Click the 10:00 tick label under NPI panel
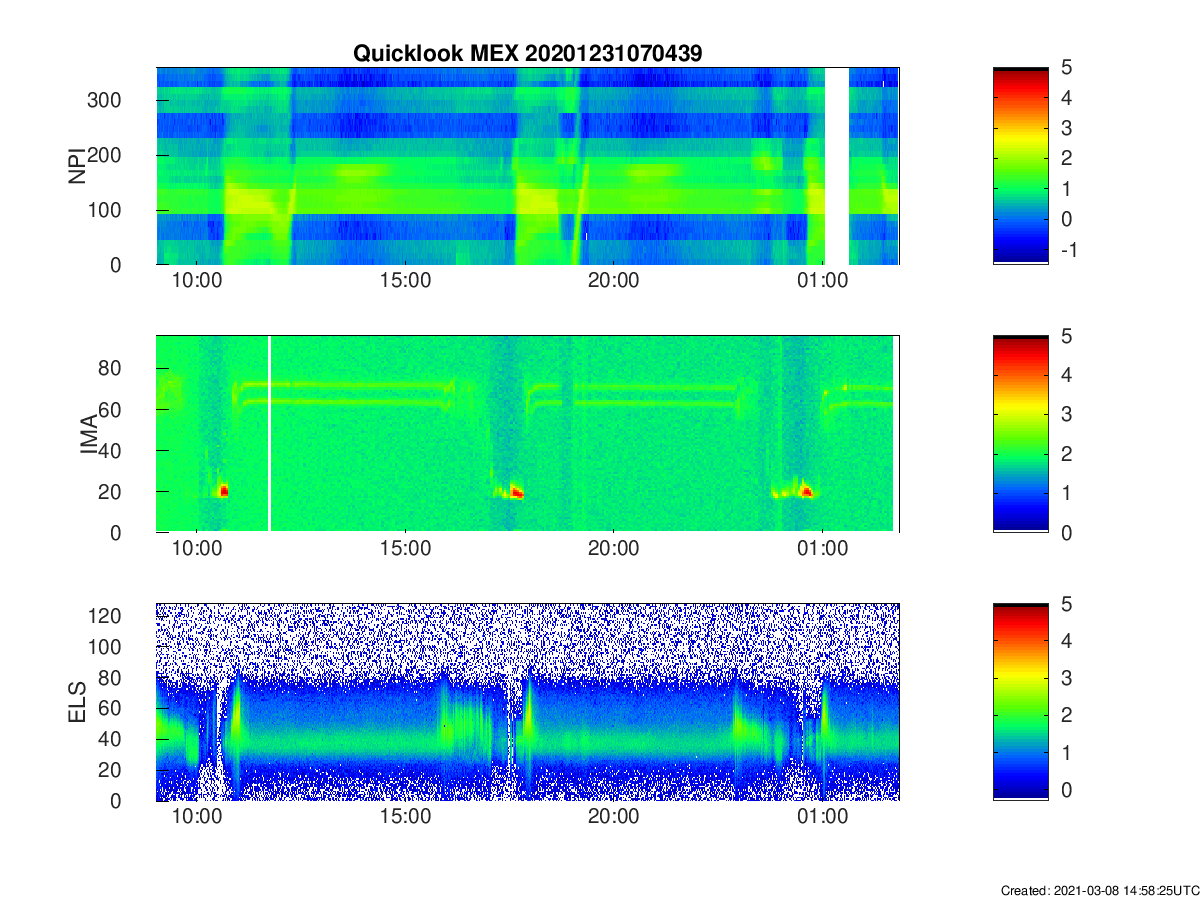 tap(197, 281)
